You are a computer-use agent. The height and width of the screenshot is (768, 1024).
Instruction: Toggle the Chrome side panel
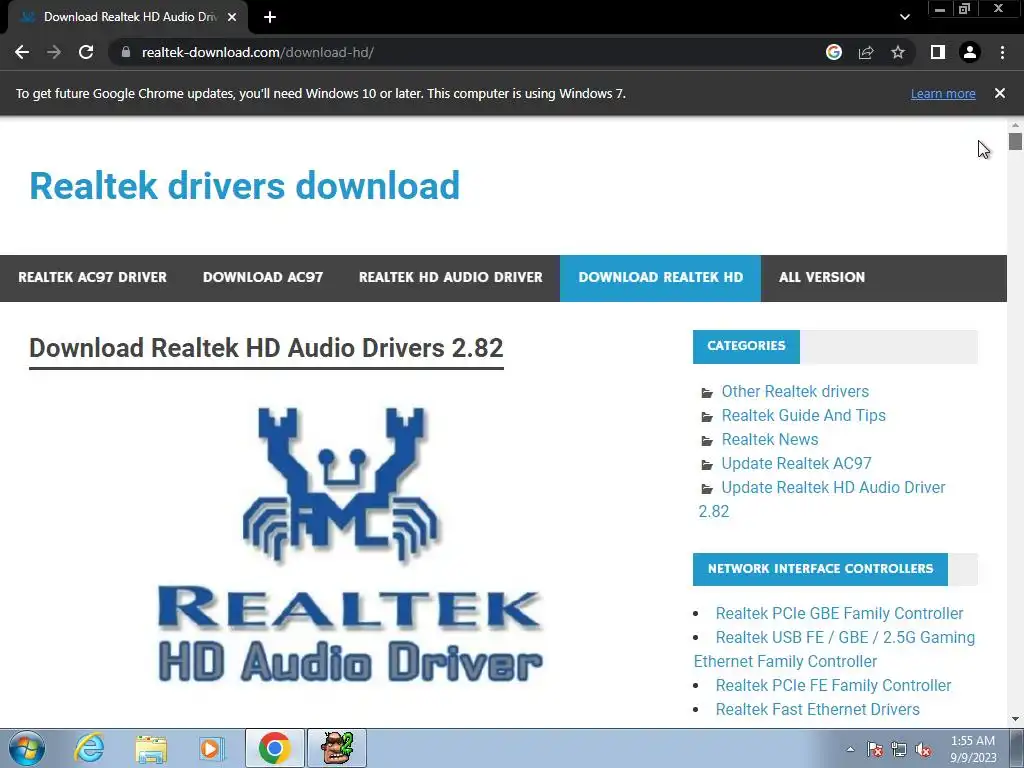pyautogui.click(x=938, y=52)
